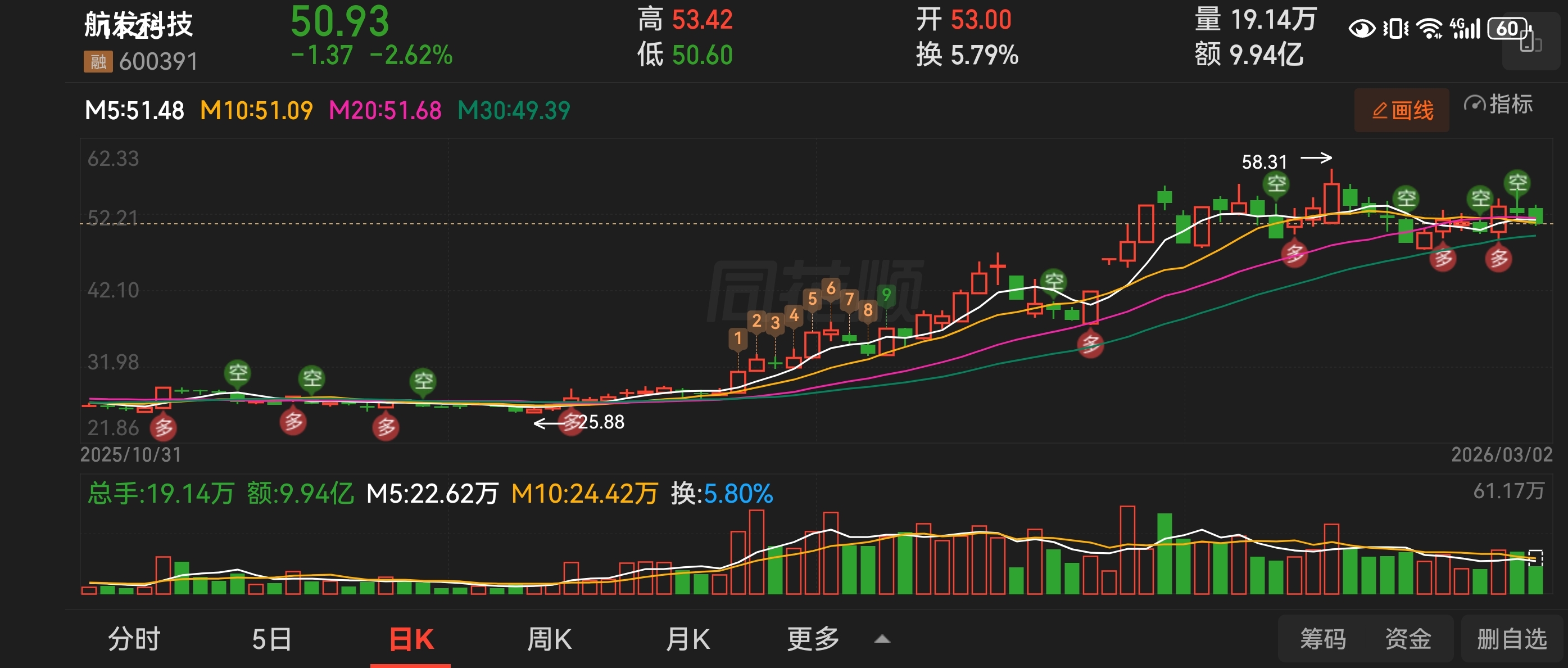Click the 总手 volume indicator header
Screen dimensions: 1568x668
(161, 493)
